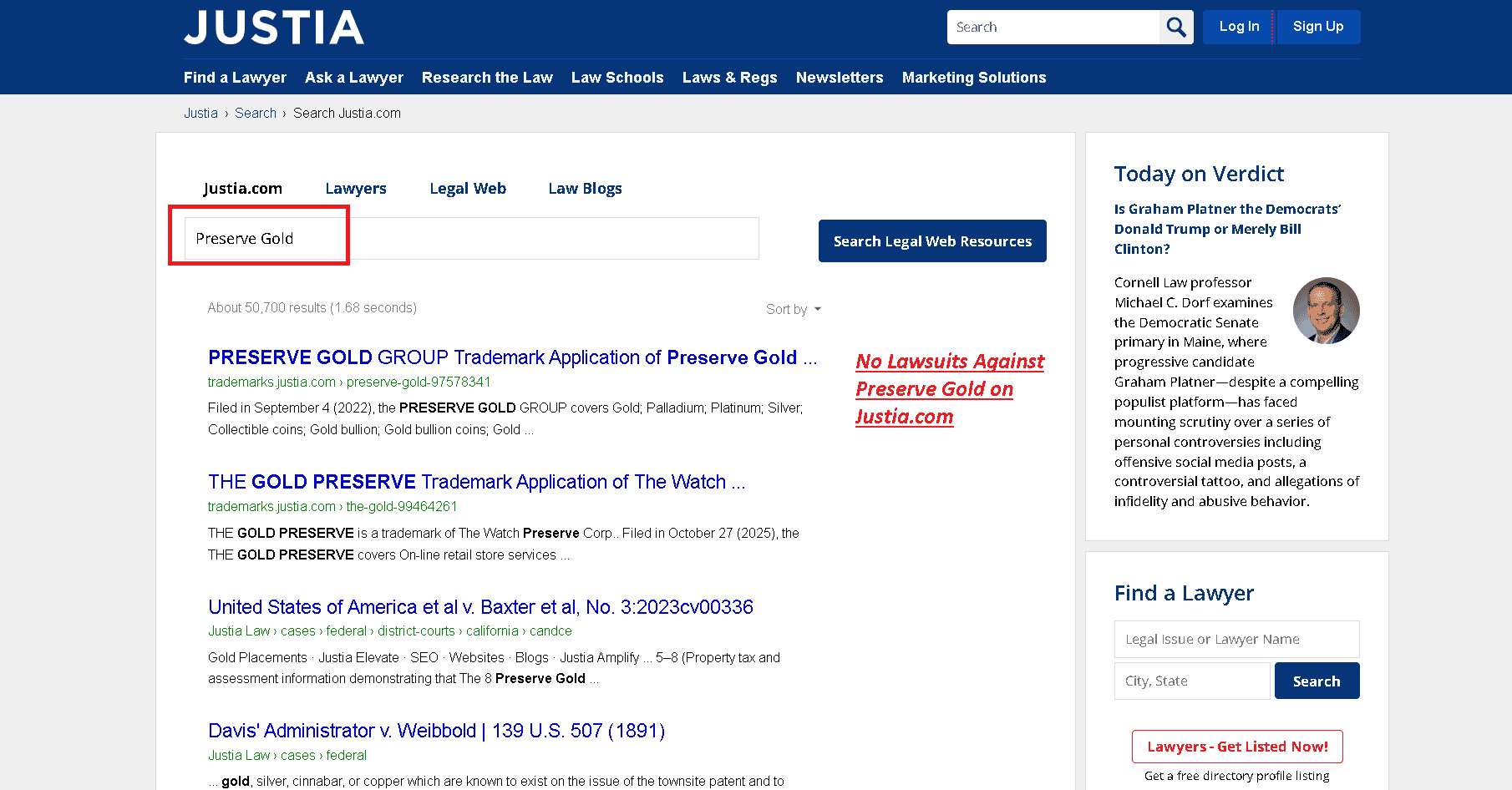
Task: Focus the Preserve Gold query field
Action: [x=472, y=239]
